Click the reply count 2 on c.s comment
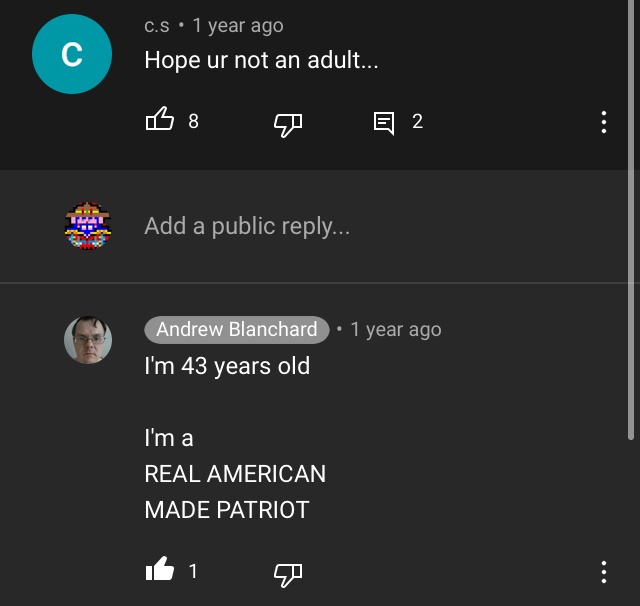Viewport: 640px width, 606px height. pos(417,121)
